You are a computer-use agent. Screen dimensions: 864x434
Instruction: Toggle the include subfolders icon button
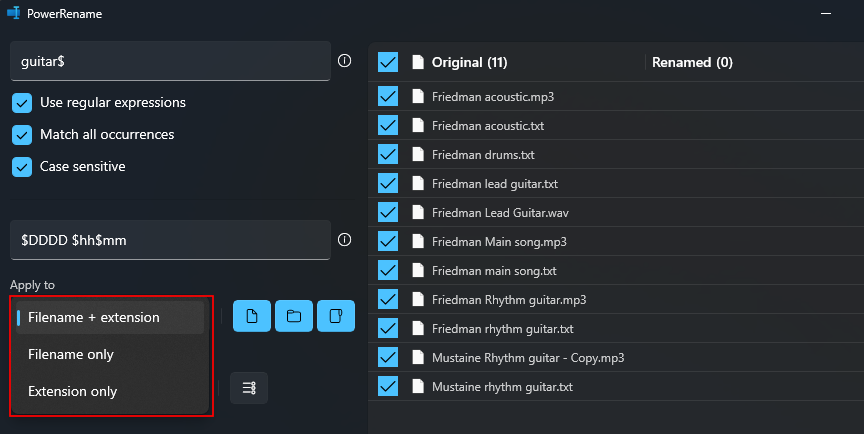336,316
